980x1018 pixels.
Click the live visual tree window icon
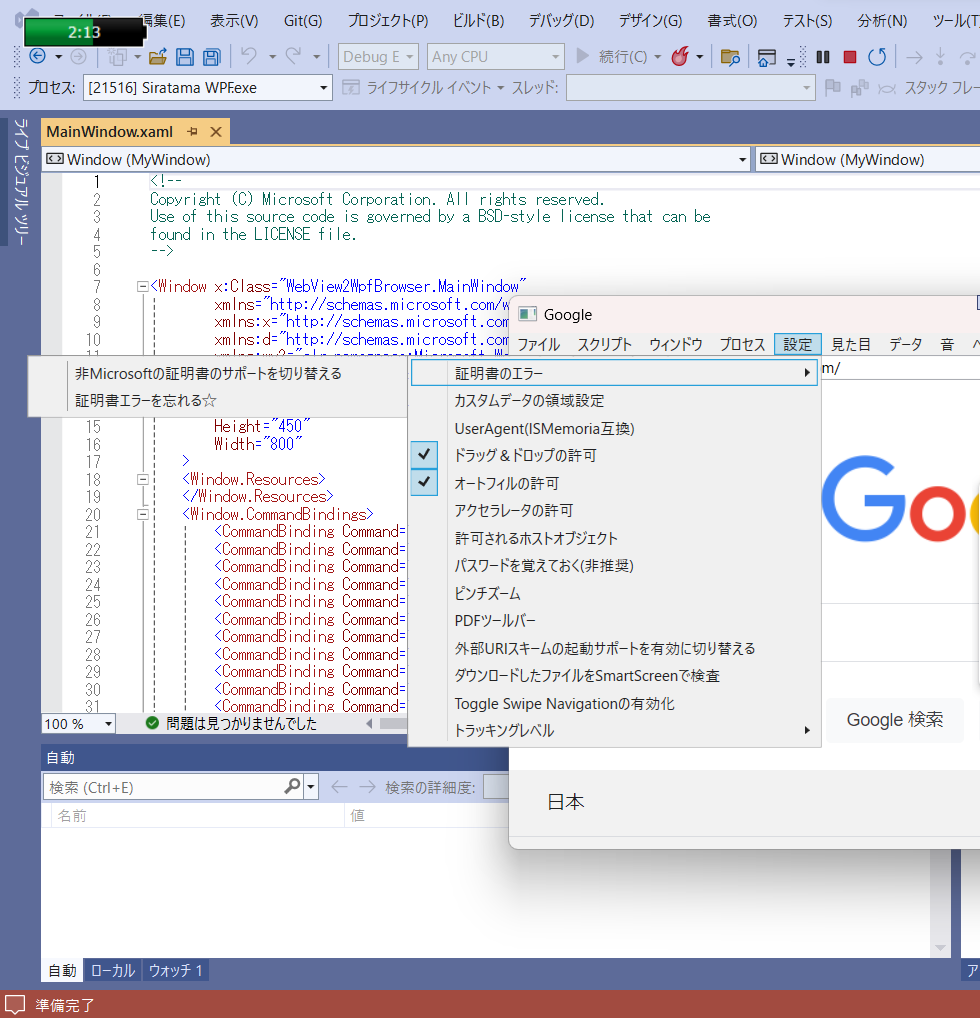(x=767, y=57)
